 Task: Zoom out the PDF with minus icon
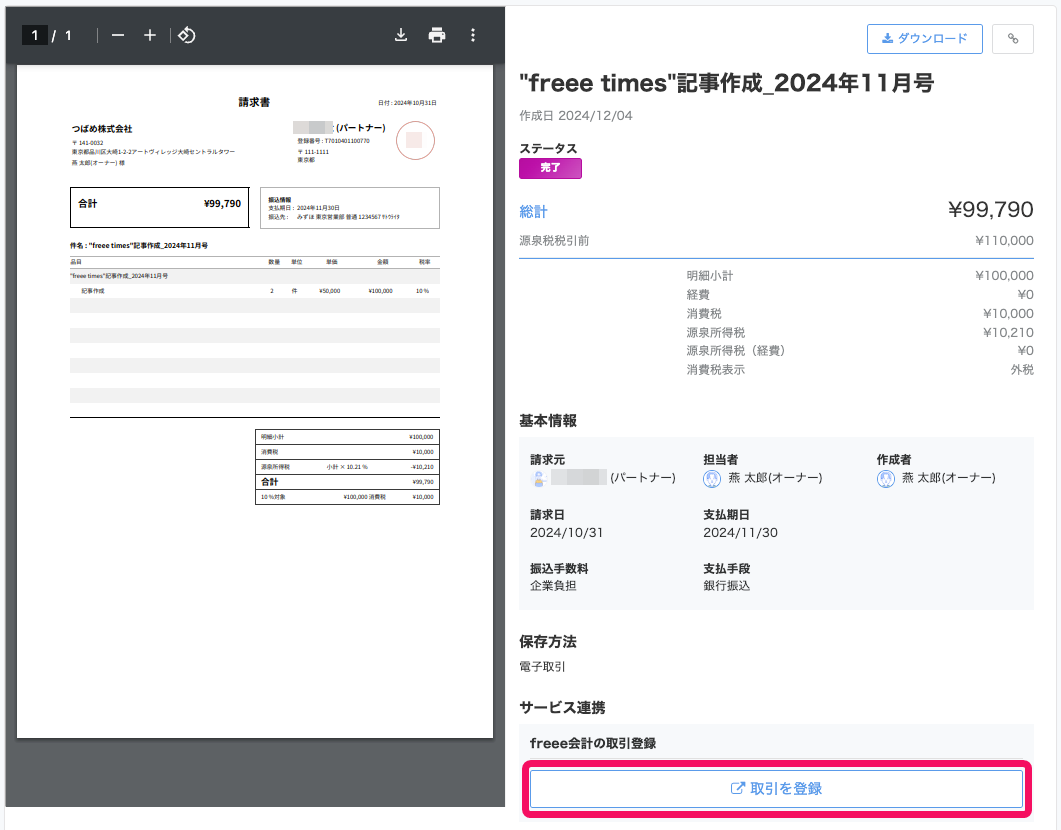click(118, 35)
